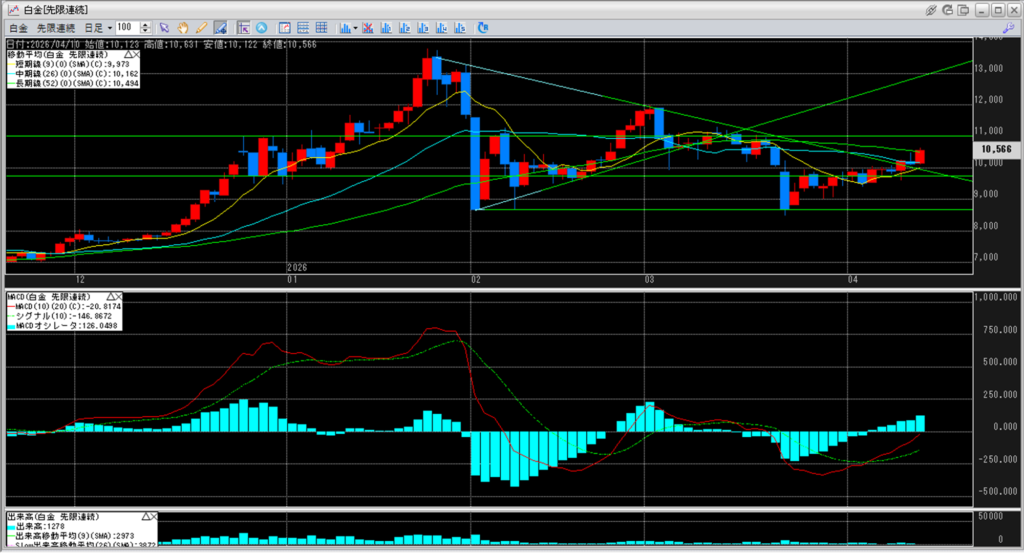Open the detached window copy icon
The width and height of the screenshot is (1024, 553).
(965, 9)
